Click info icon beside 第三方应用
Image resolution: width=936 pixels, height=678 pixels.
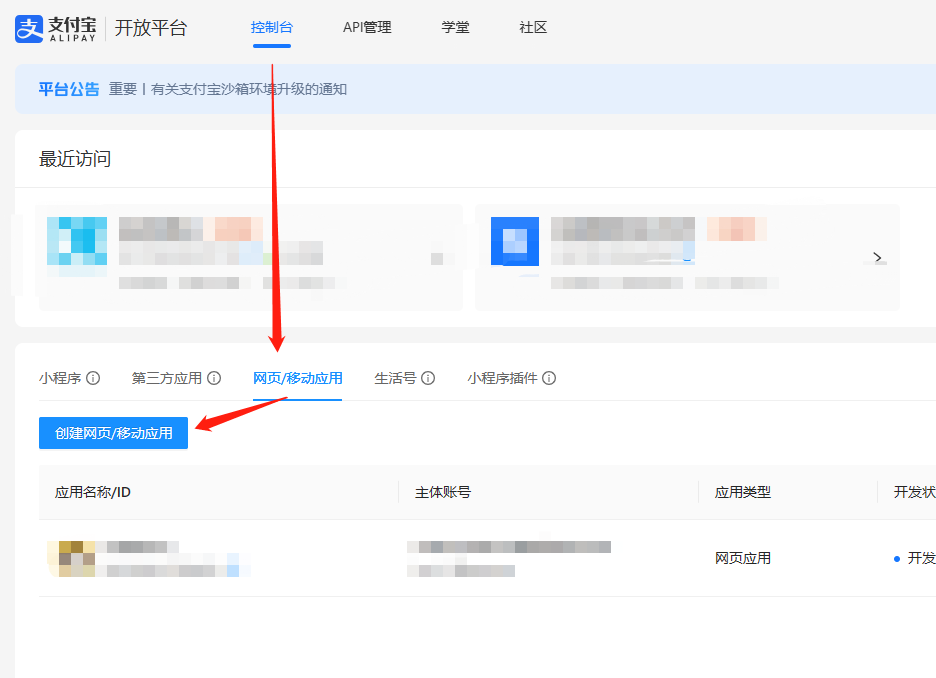click(214, 378)
